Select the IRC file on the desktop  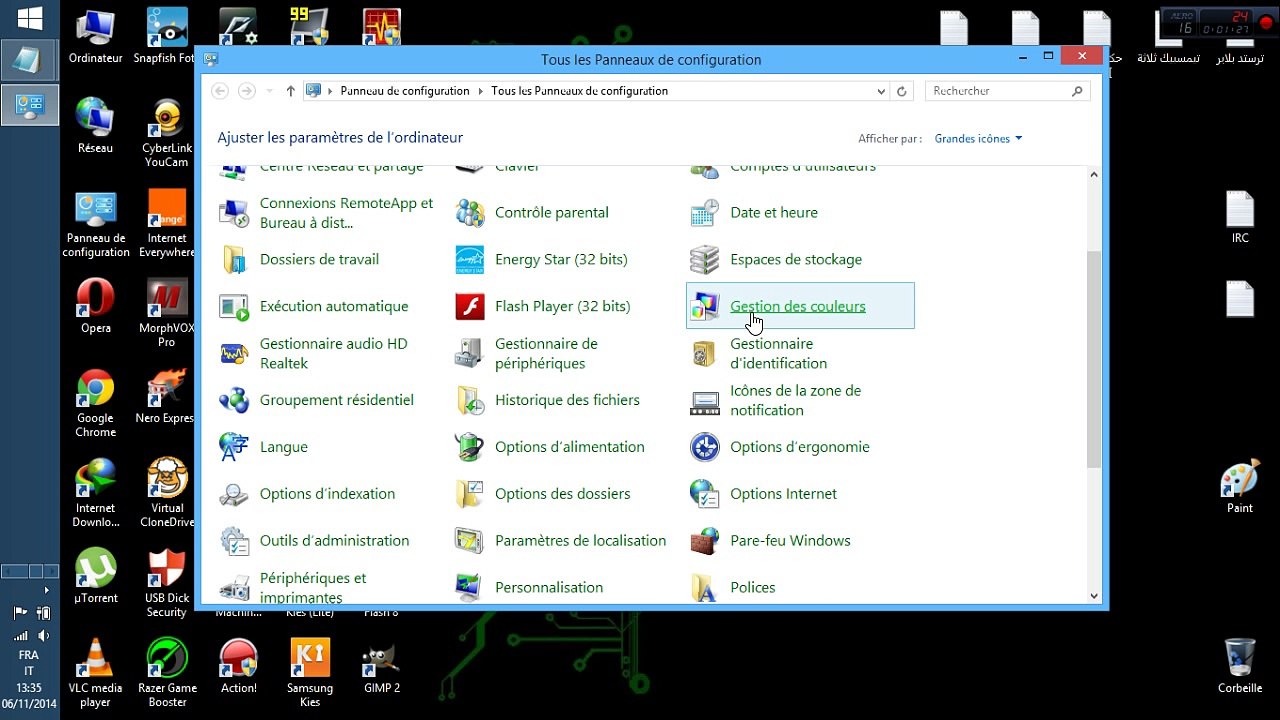tap(1240, 218)
